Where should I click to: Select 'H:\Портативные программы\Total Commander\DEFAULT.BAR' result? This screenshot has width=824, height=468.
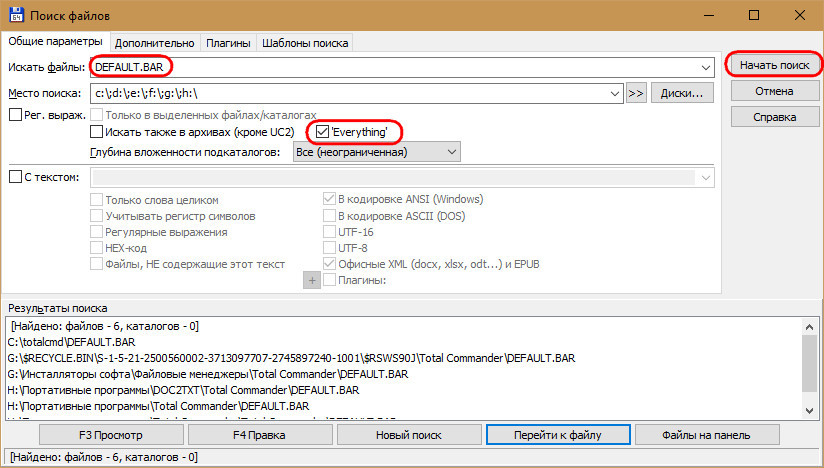coord(159,406)
